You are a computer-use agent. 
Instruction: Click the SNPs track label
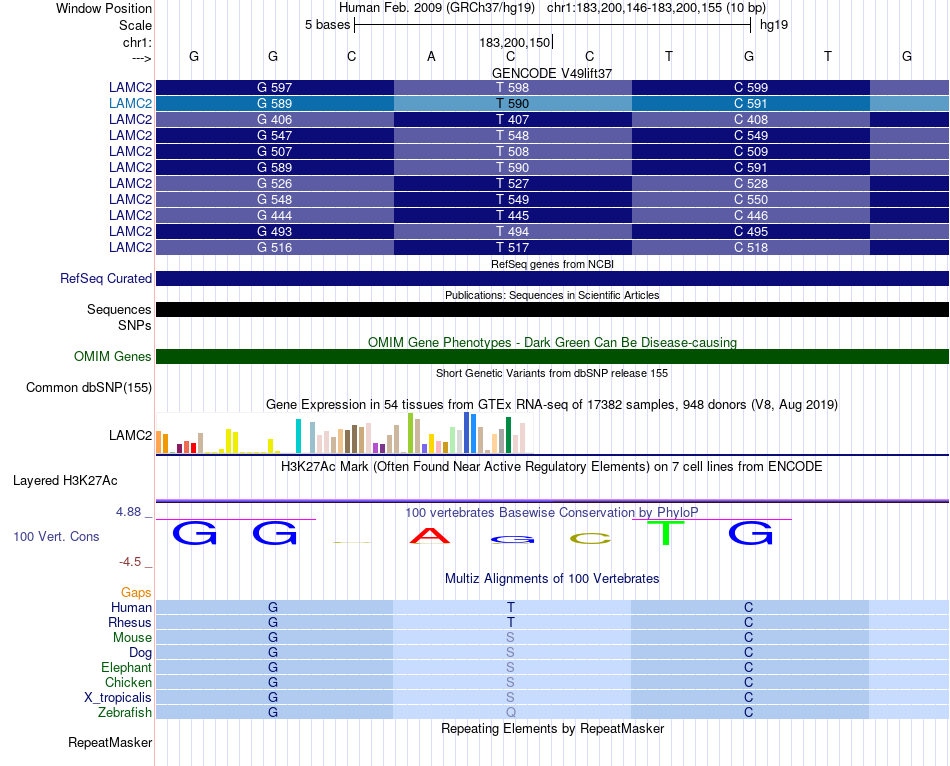[135, 325]
